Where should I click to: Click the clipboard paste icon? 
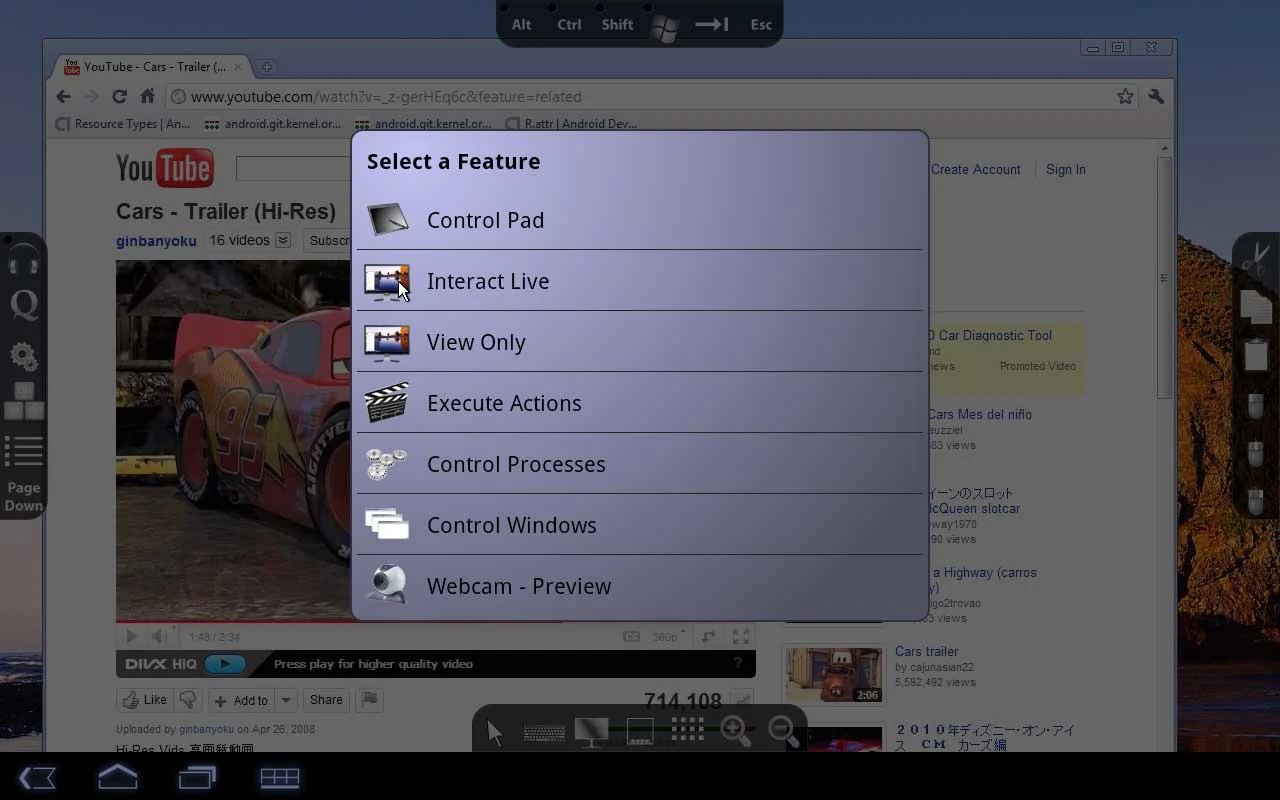coord(1256,355)
